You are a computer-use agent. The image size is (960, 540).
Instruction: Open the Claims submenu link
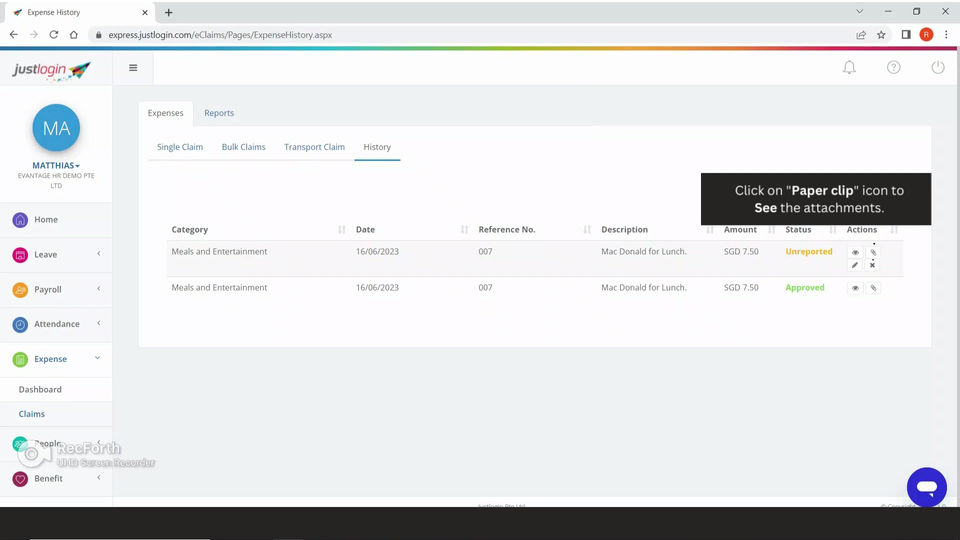pos(32,414)
